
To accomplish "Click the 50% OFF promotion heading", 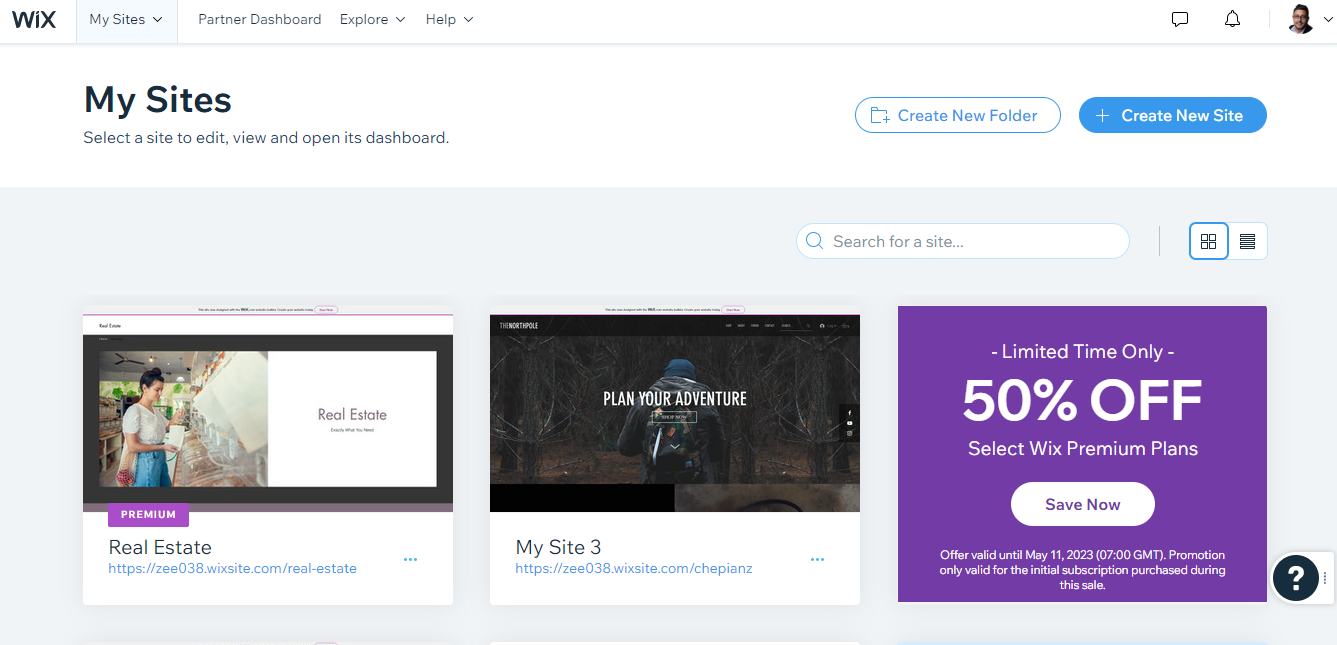I will coord(1082,399).
